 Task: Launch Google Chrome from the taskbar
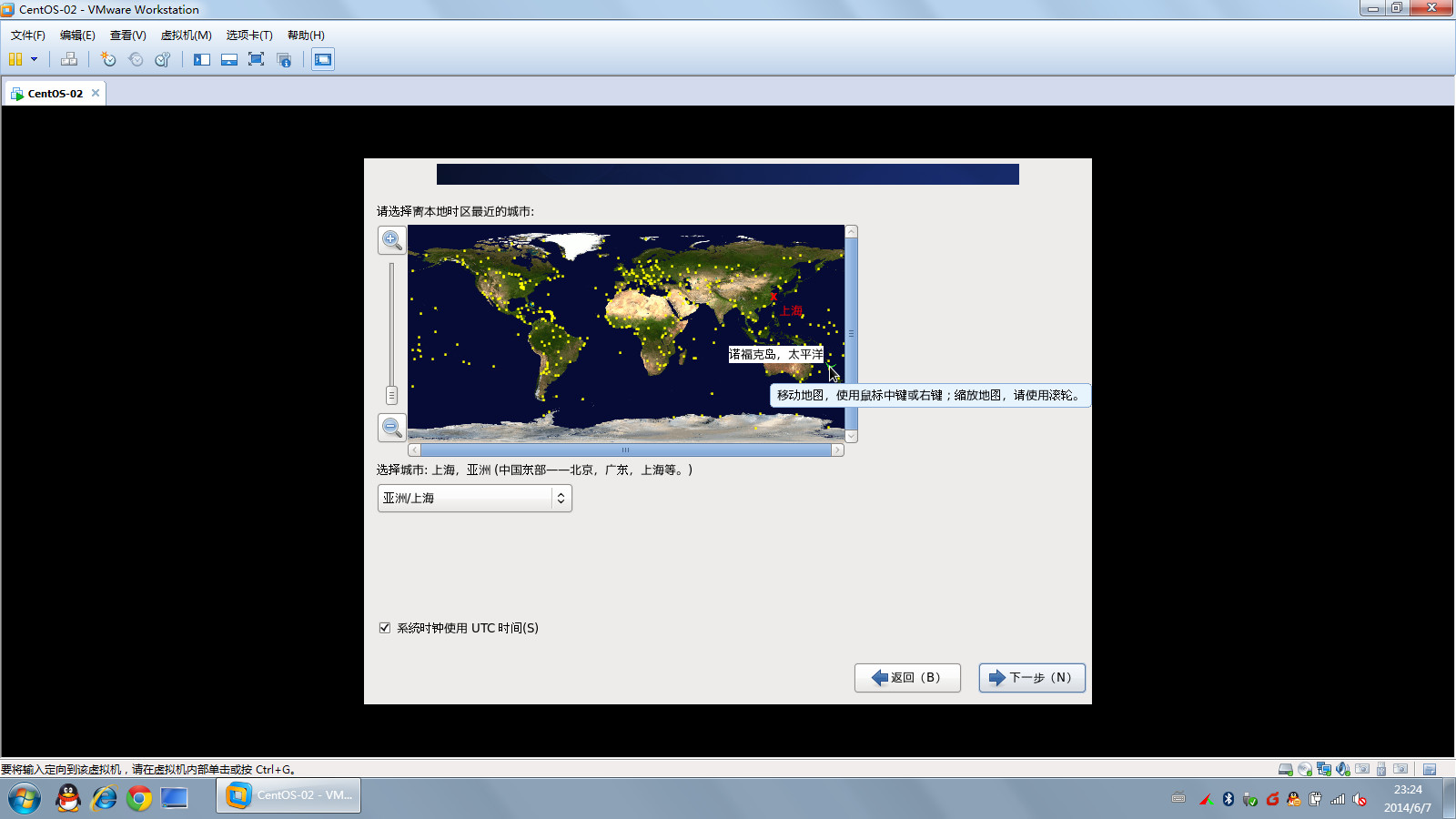139,798
